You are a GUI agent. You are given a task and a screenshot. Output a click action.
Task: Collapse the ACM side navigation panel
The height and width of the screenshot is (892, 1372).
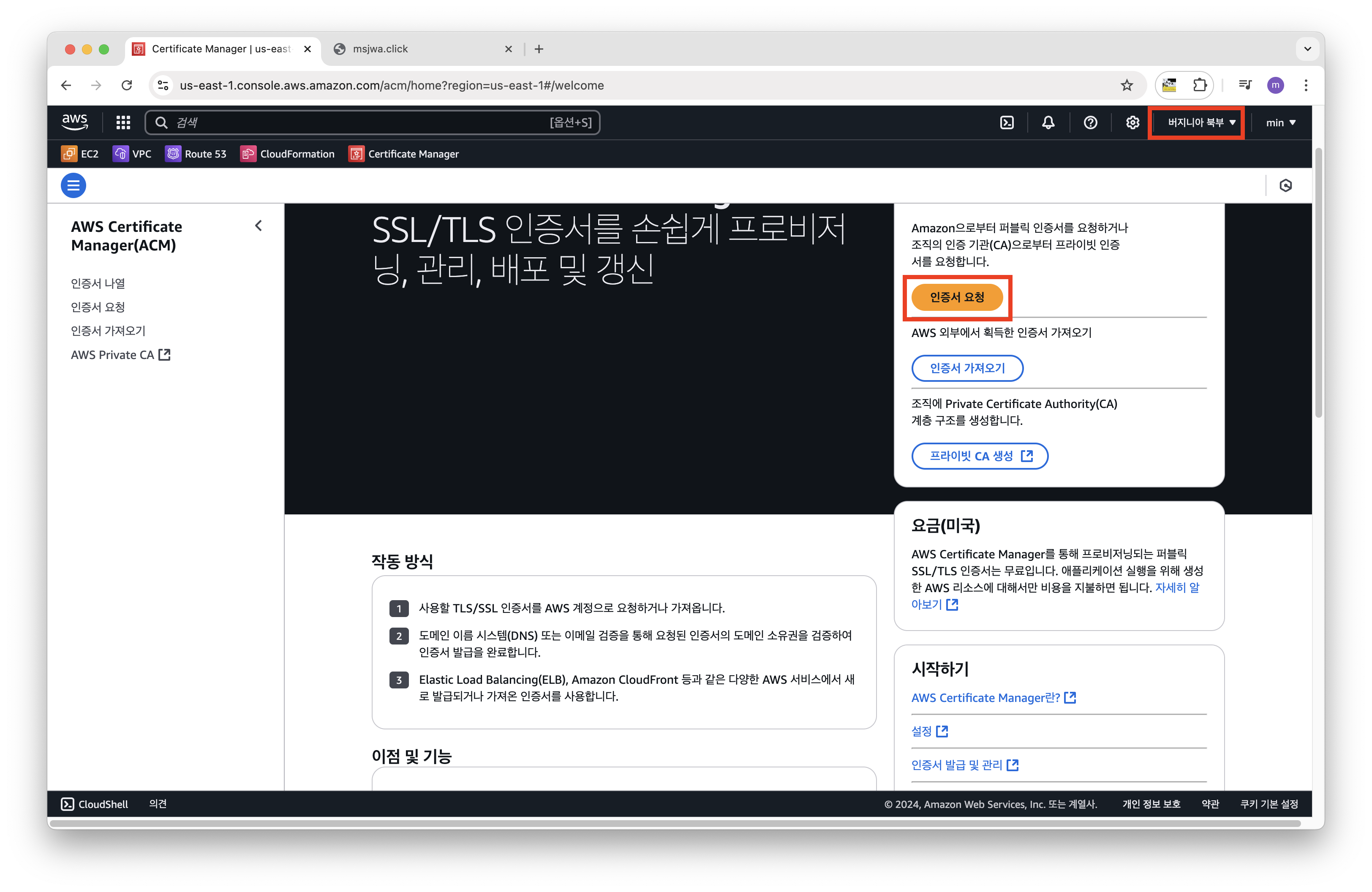(x=258, y=225)
